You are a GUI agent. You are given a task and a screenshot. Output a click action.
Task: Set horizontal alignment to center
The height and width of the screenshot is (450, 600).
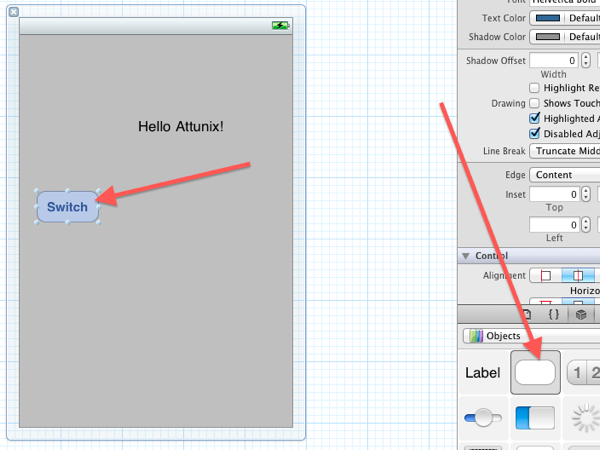[578, 276]
